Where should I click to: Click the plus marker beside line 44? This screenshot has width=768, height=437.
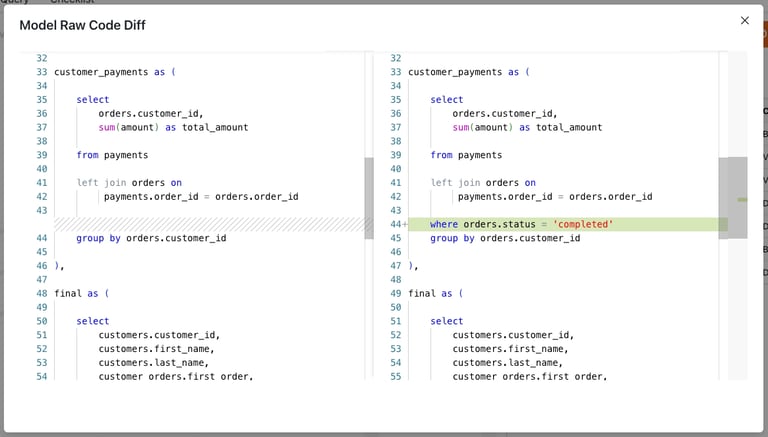coord(405,224)
